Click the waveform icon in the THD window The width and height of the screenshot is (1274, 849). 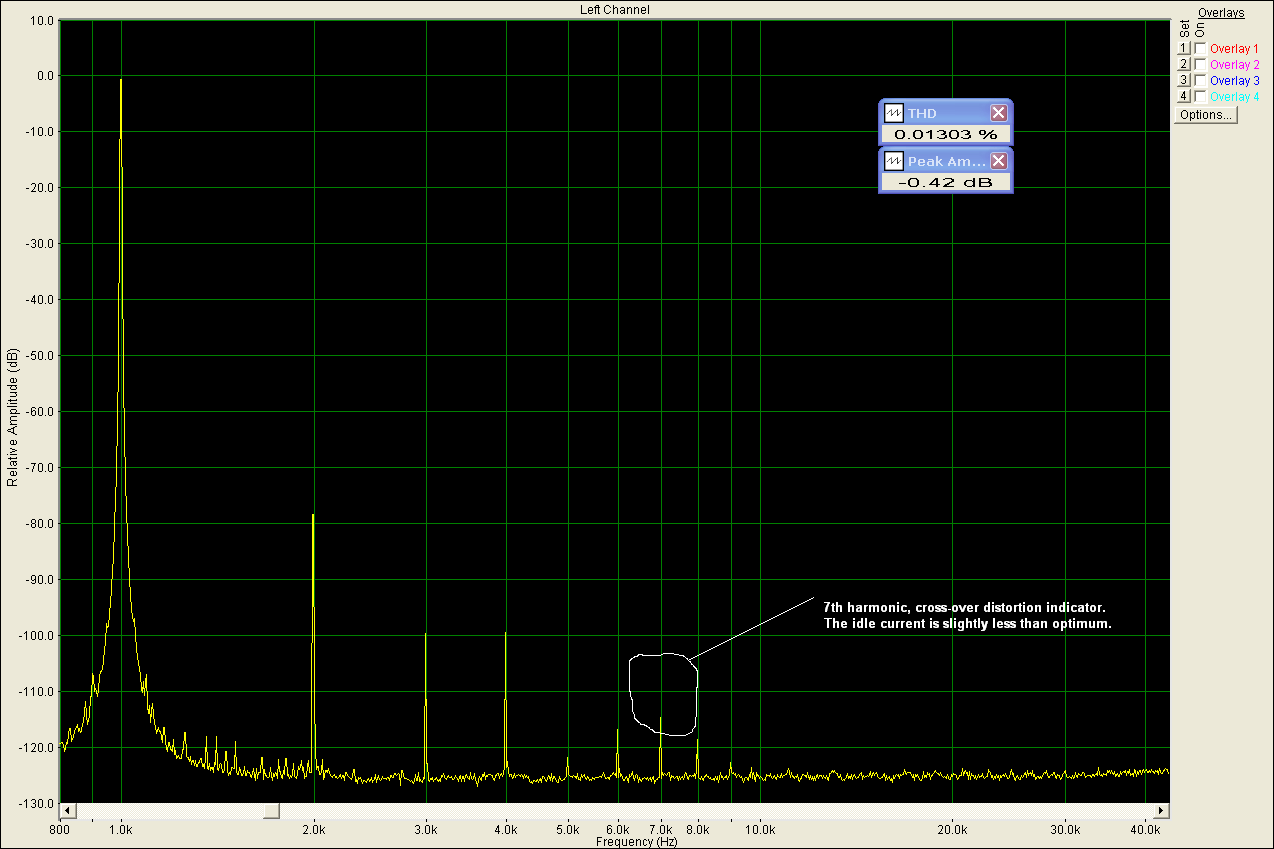(894, 113)
